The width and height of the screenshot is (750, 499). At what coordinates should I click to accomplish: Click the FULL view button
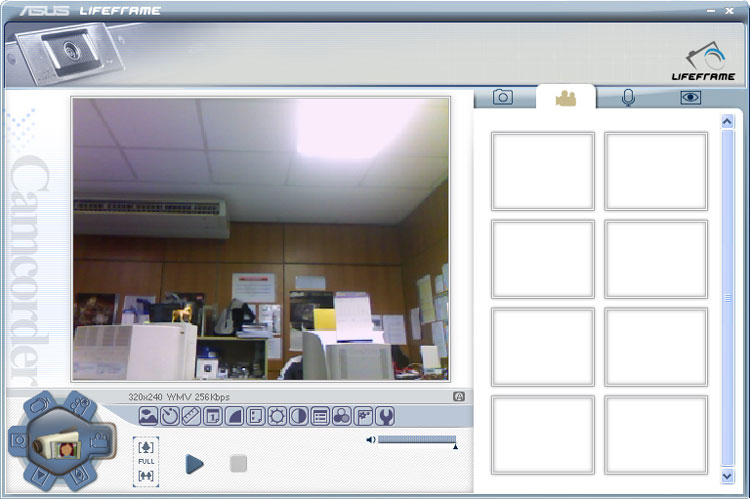[146, 462]
